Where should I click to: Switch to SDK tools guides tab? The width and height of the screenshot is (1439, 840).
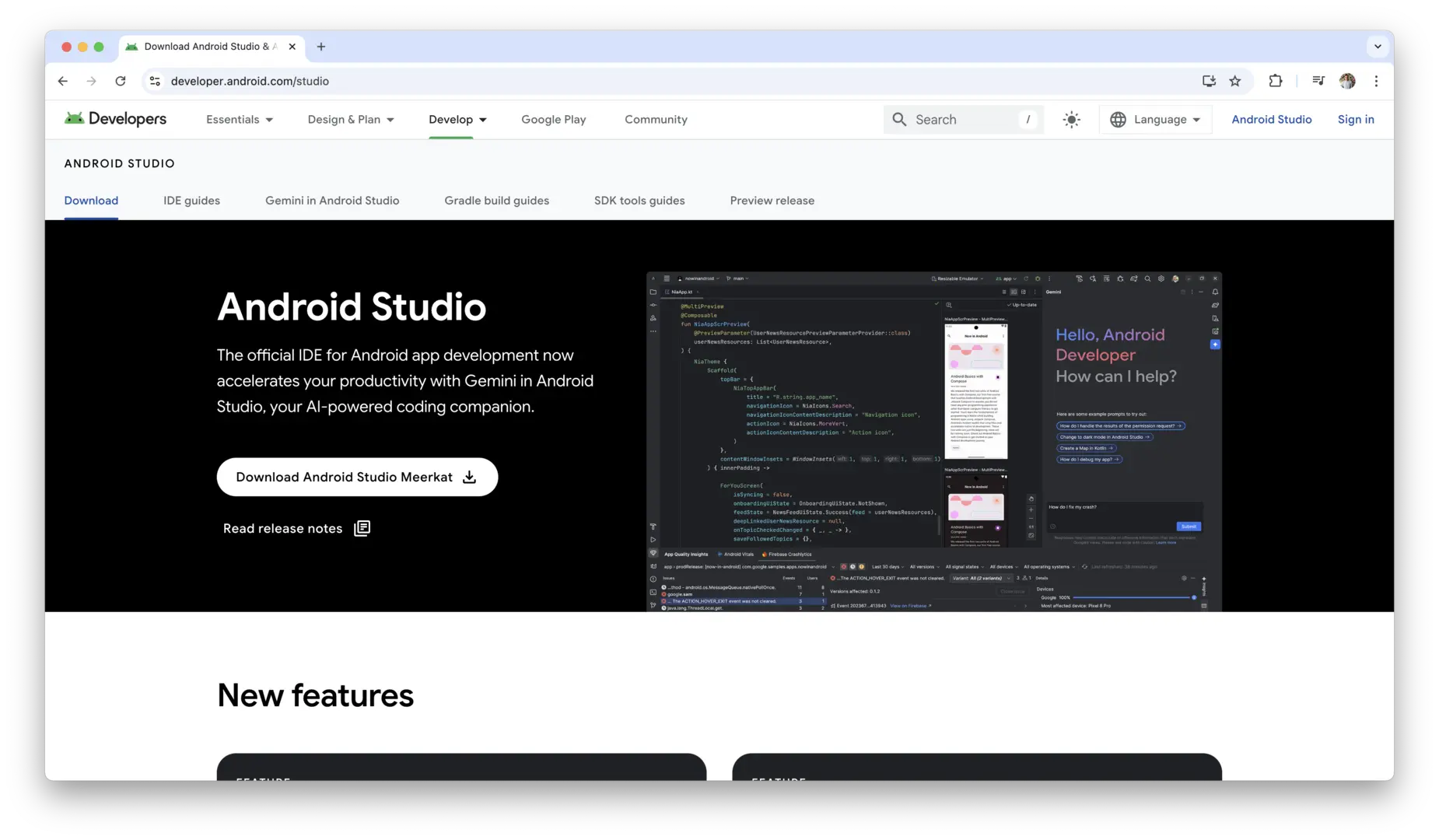tap(639, 201)
